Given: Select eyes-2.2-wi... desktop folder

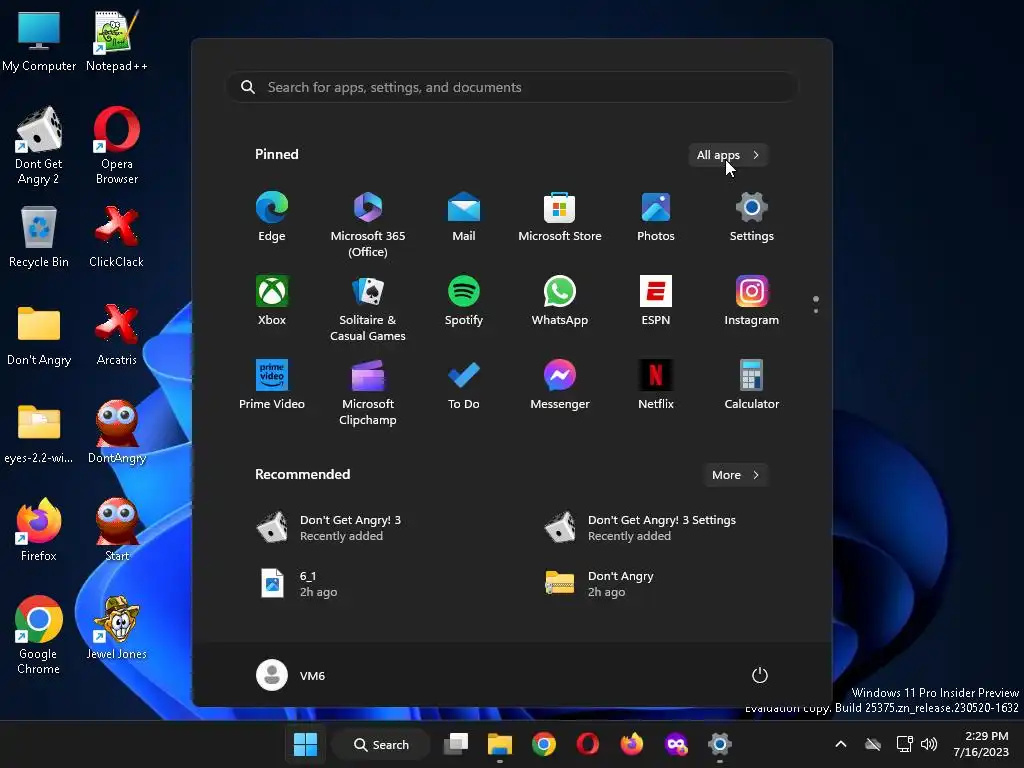Looking at the screenshot, I should pyautogui.click(x=39, y=432).
